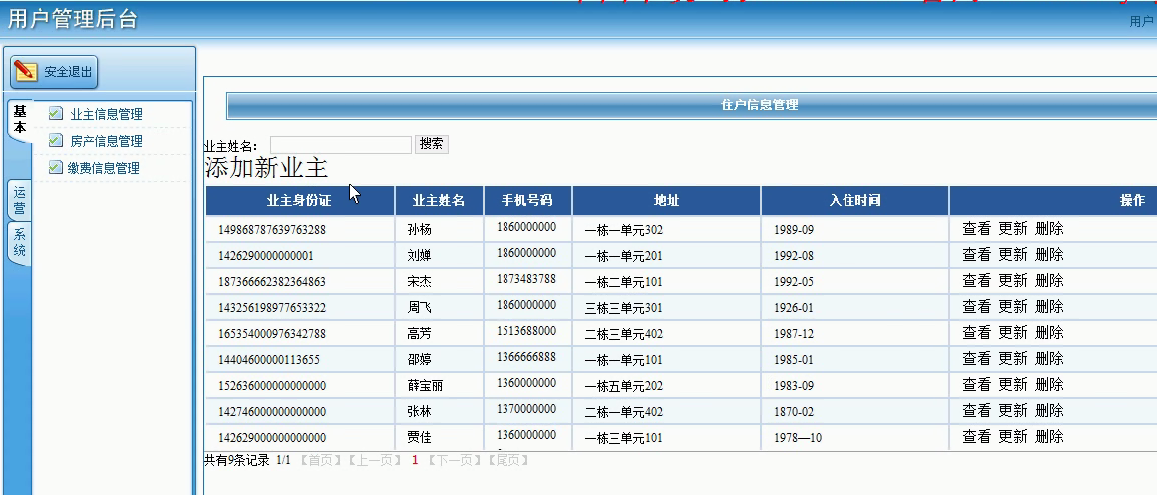Click check icon beside 房产信息管理
Screen dimensions: 1157x495
(x=55, y=140)
